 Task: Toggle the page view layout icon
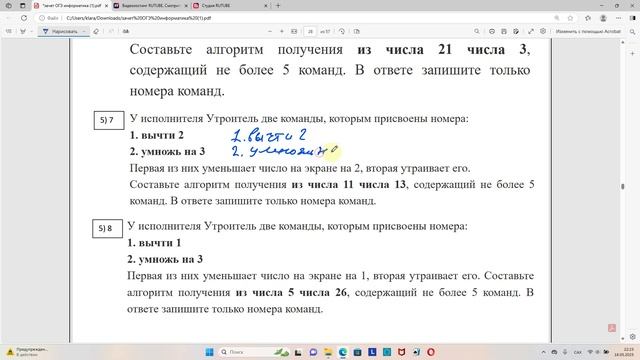coord(356,31)
